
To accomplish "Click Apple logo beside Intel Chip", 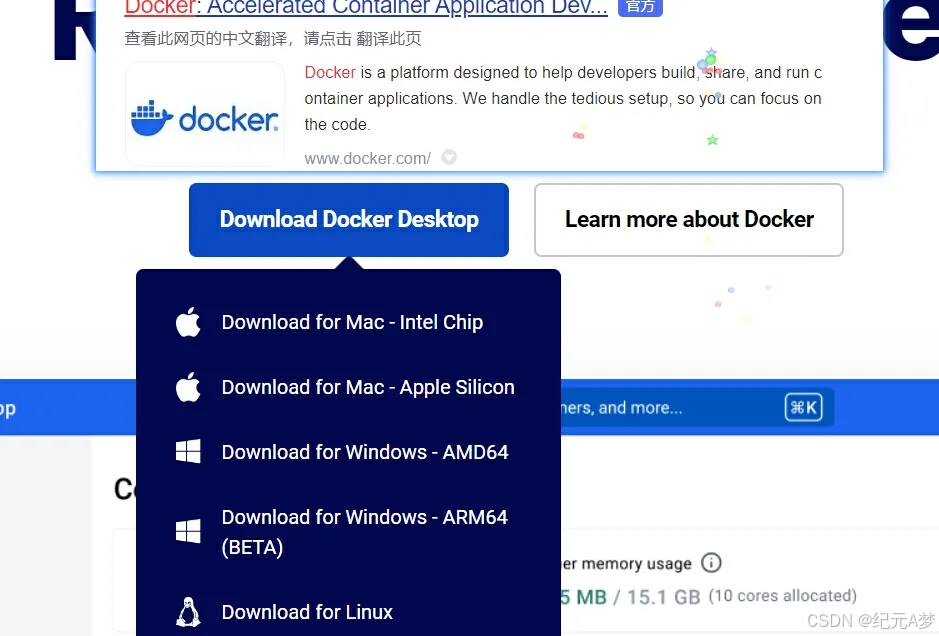I will point(188,322).
